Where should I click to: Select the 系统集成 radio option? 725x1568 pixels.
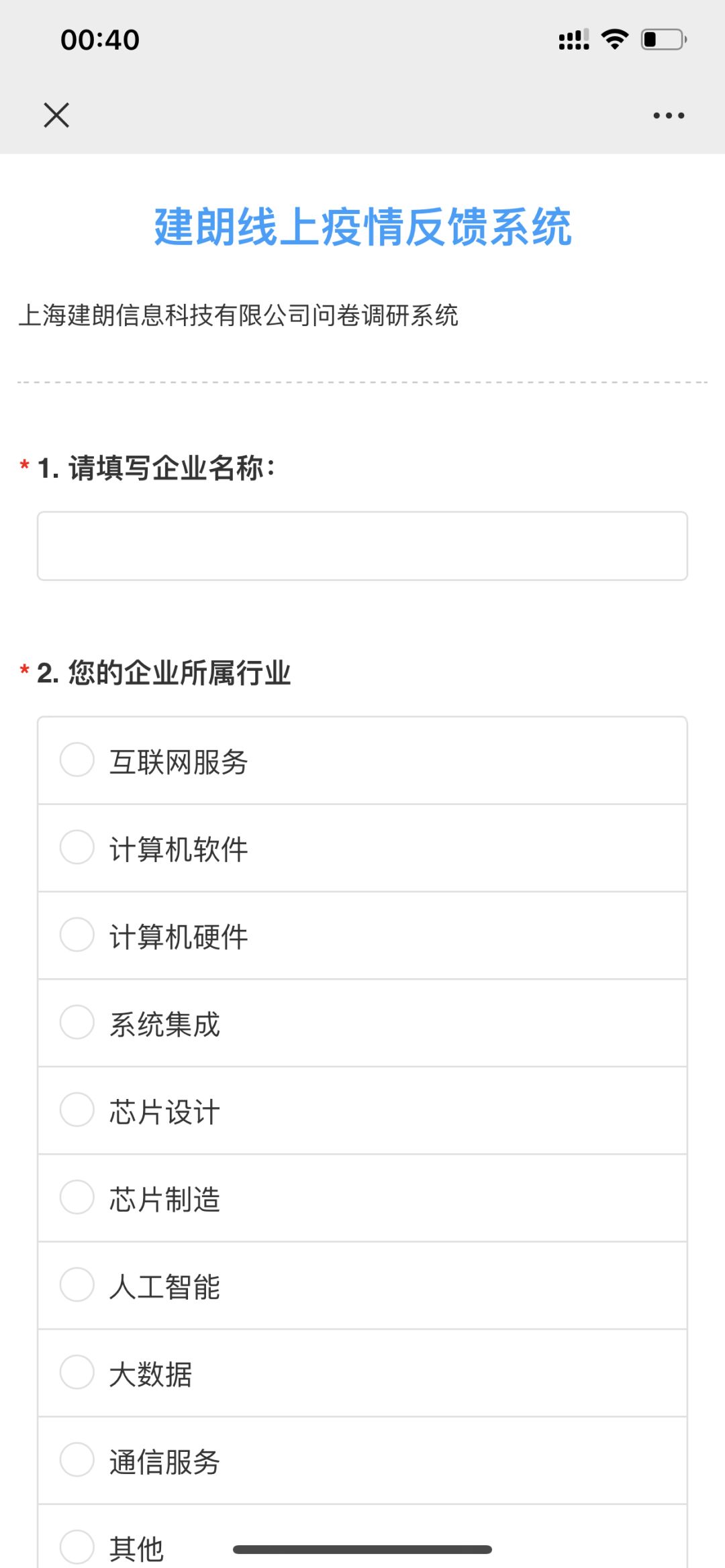click(x=77, y=1022)
